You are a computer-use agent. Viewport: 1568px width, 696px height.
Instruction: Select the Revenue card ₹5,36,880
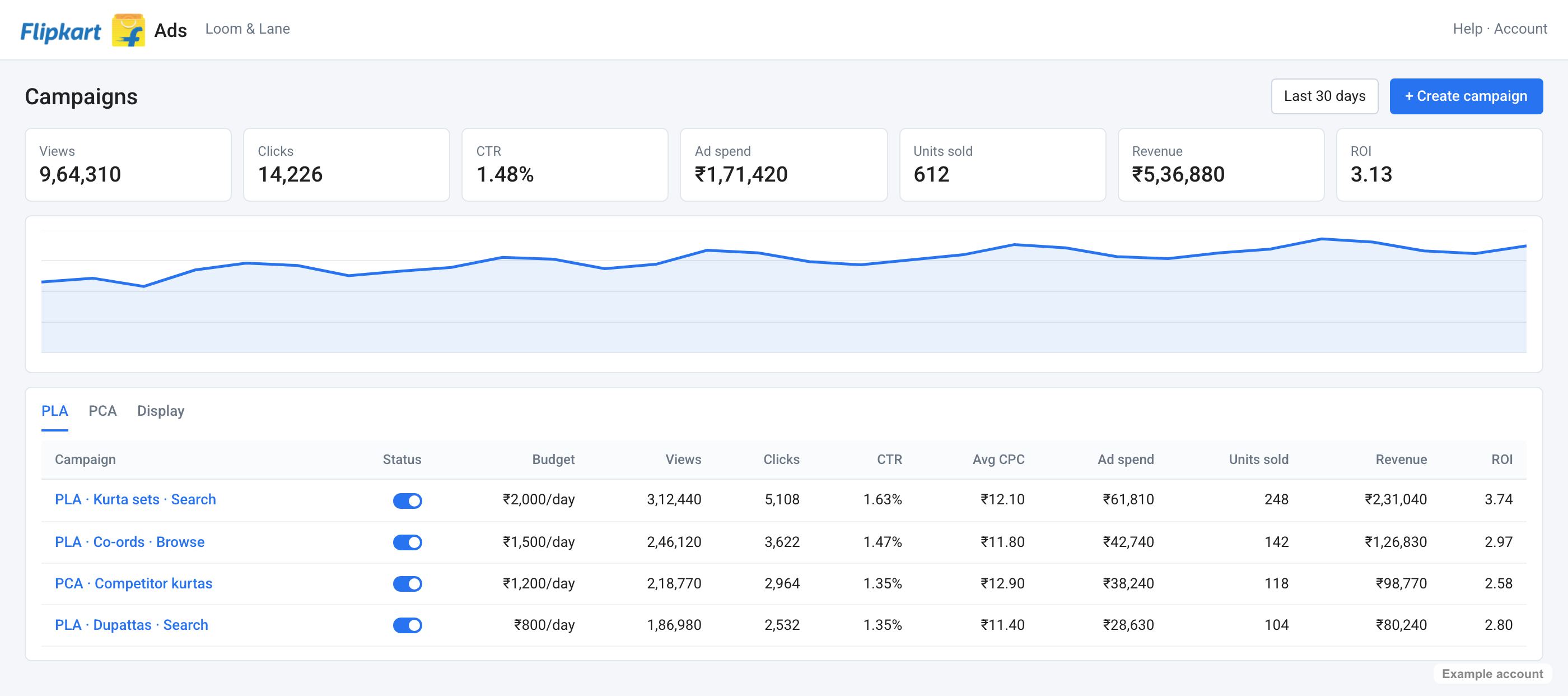pos(1221,164)
